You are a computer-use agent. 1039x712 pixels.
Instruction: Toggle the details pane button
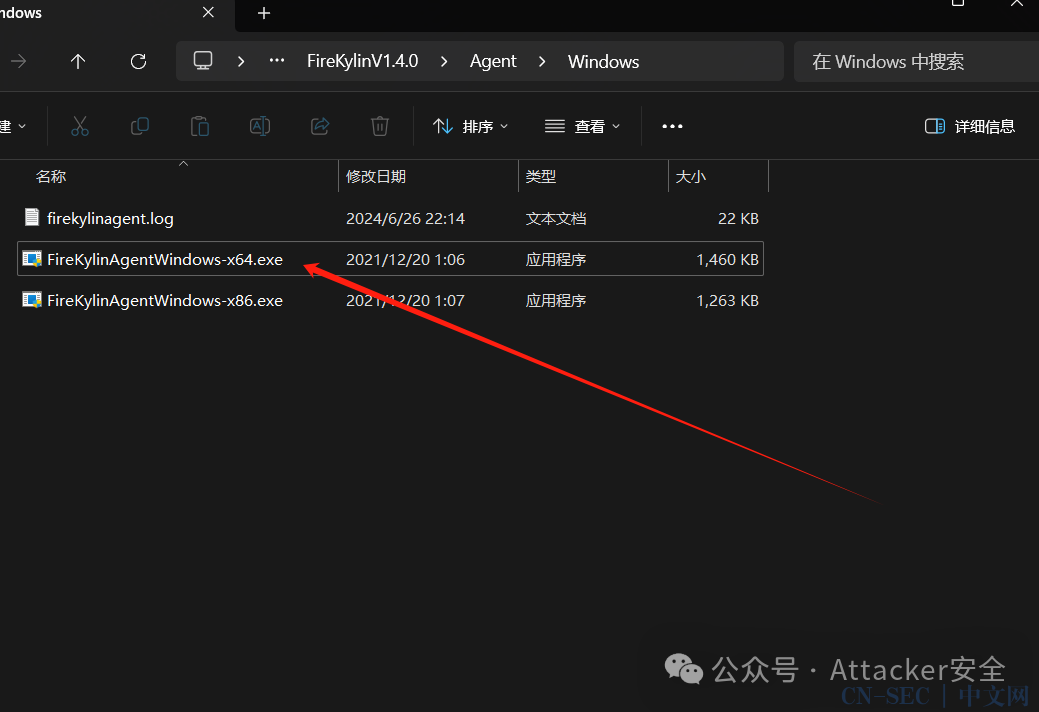pyautogui.click(x=969, y=127)
